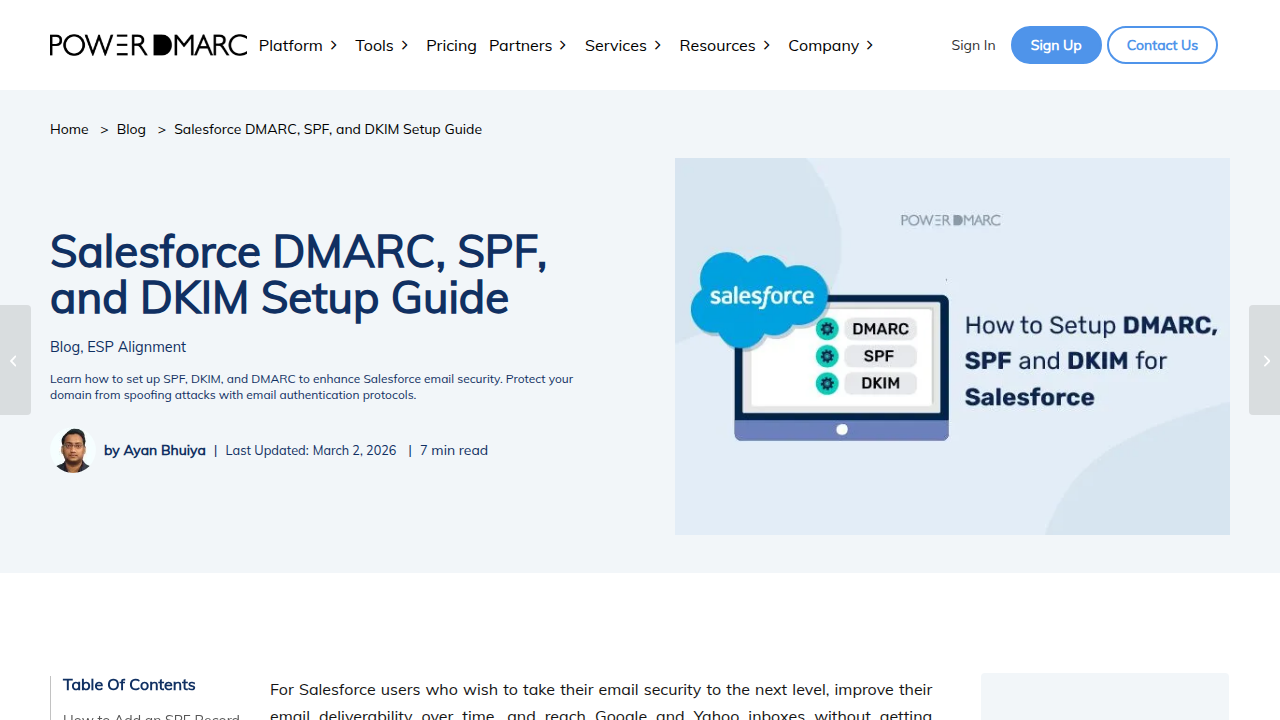Open the Tools menu
The width and height of the screenshot is (1280, 720).
point(374,45)
